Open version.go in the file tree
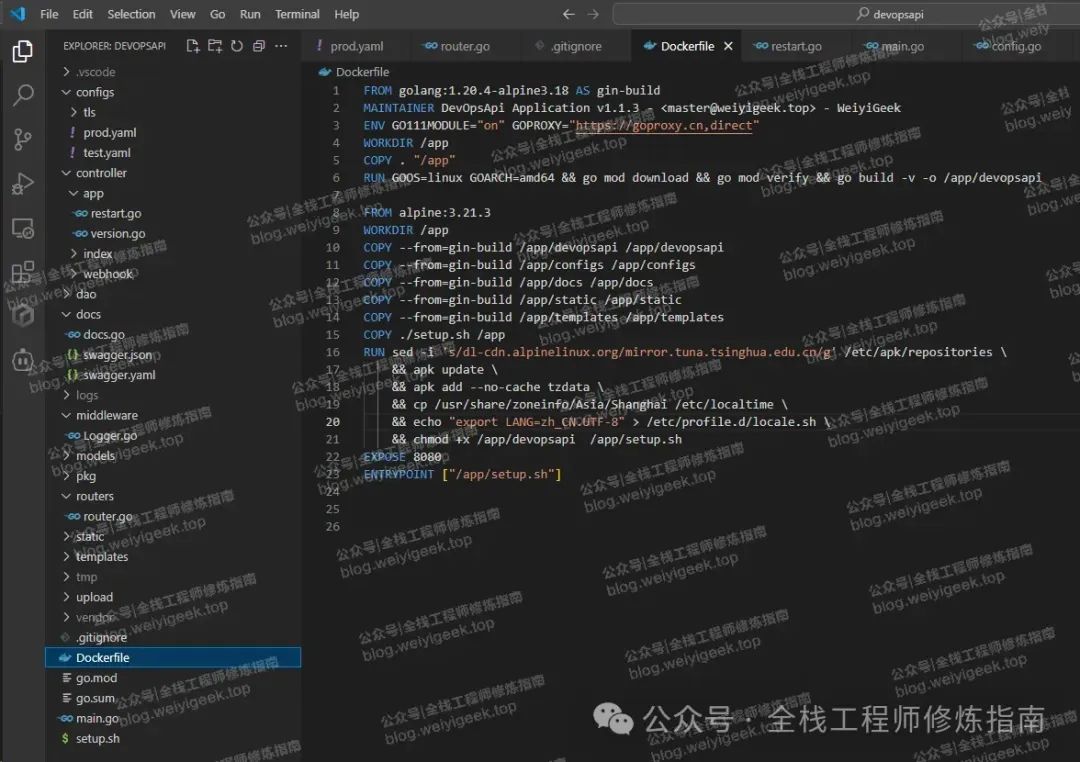 (173, 233)
